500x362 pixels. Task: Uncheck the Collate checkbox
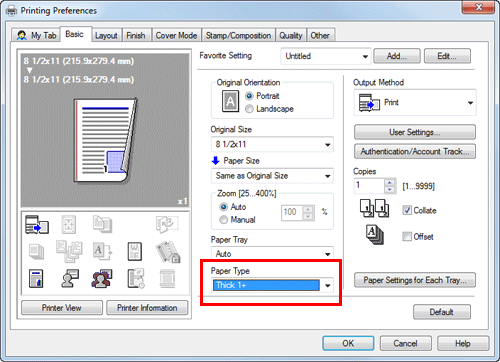407,210
